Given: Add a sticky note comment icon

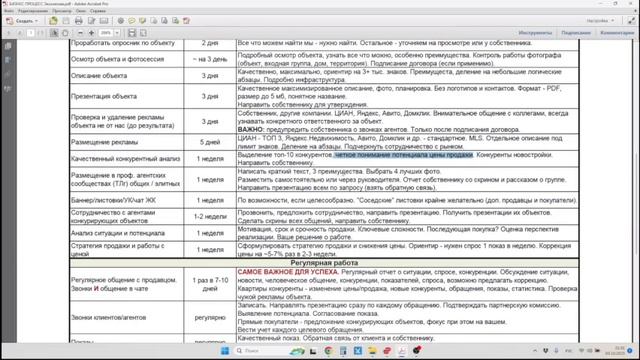Looking at the screenshot, I should pyautogui.click(x=132, y=21).
